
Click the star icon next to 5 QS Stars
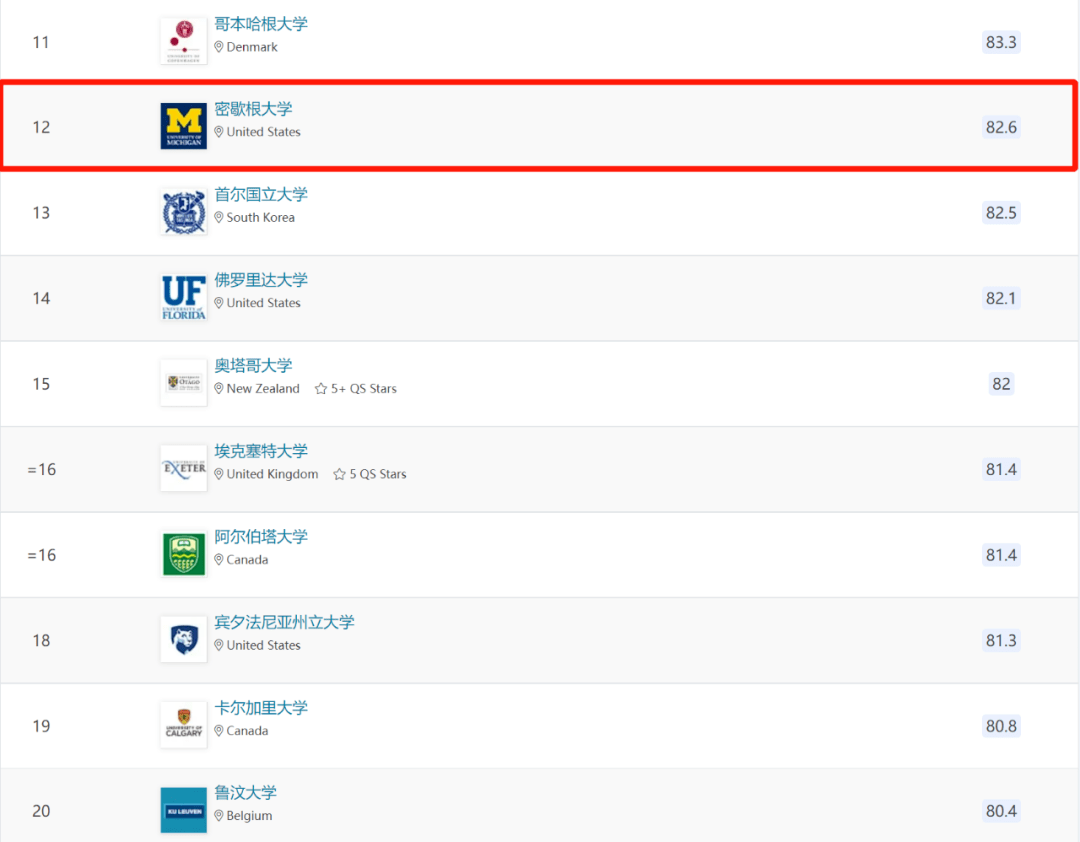click(x=339, y=474)
